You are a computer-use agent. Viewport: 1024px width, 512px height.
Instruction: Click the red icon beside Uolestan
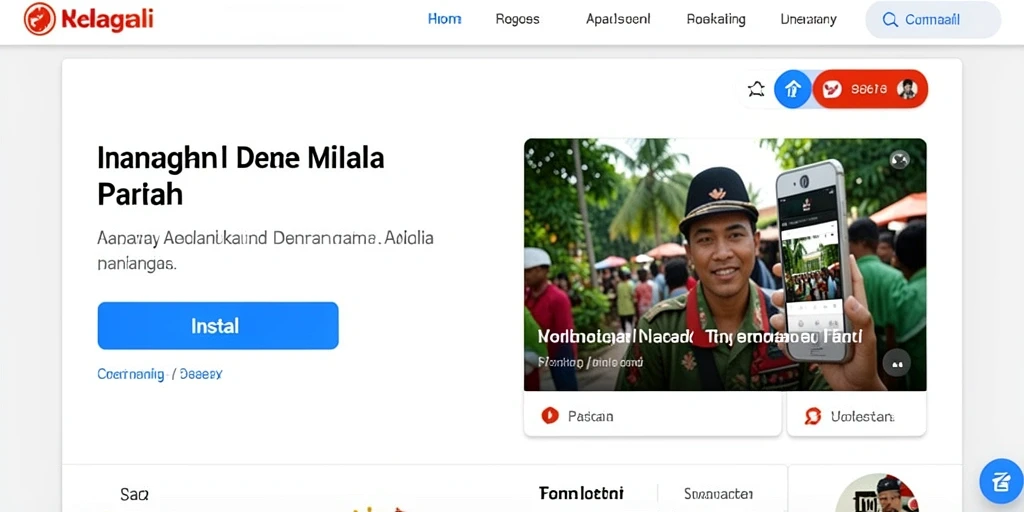point(812,416)
